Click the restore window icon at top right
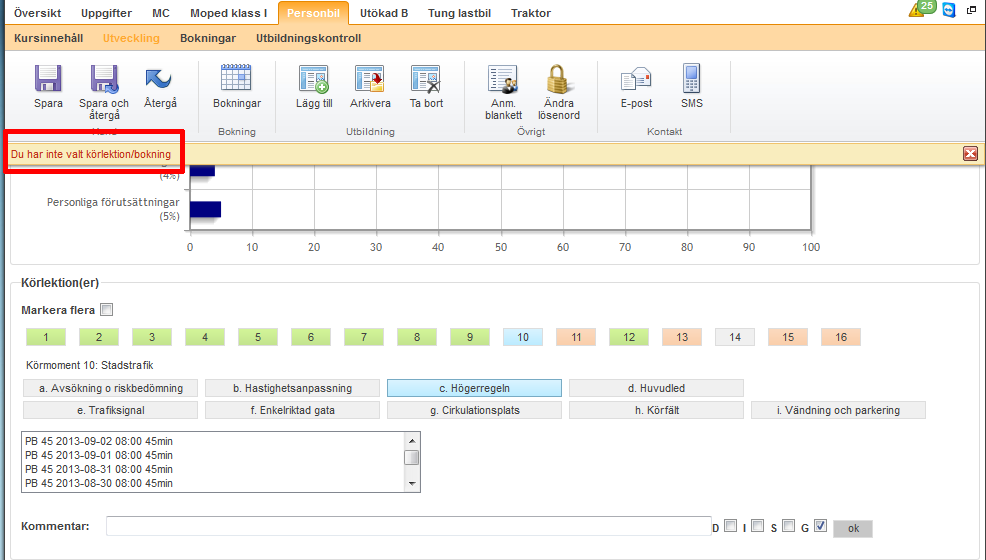The width and height of the screenshot is (986, 560). tap(972, 9)
